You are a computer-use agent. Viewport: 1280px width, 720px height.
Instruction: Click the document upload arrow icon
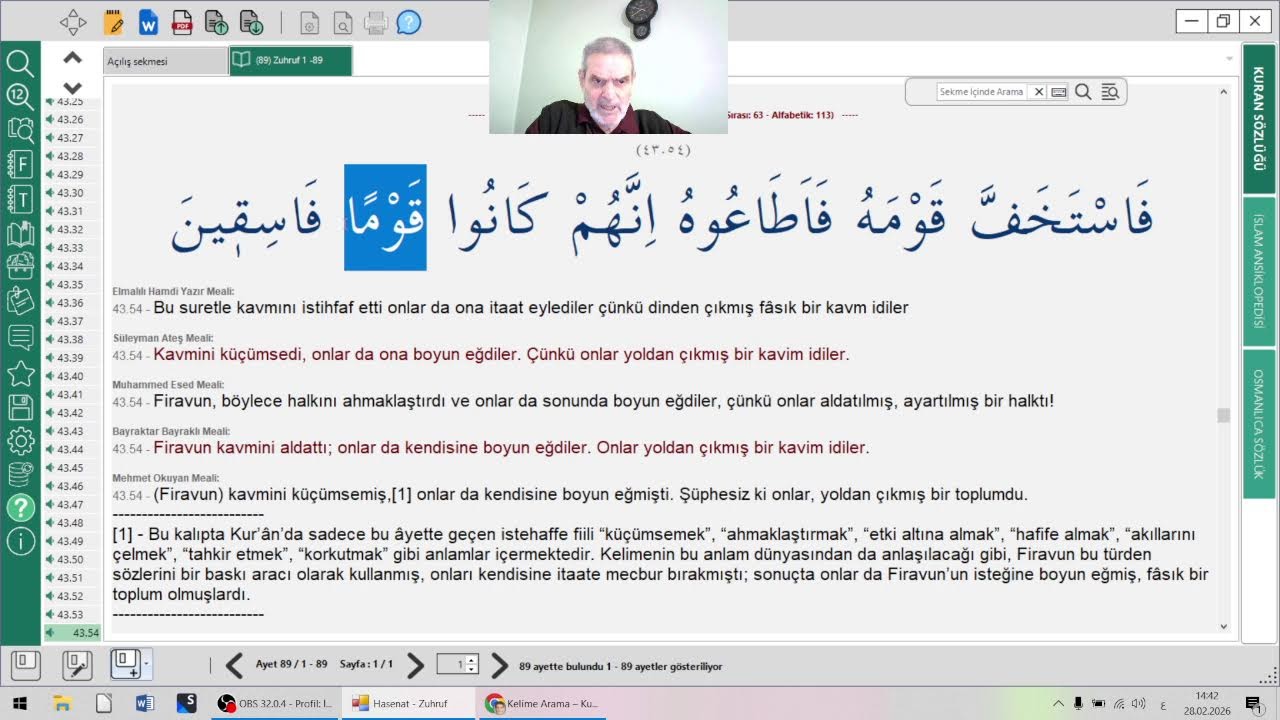(216, 22)
